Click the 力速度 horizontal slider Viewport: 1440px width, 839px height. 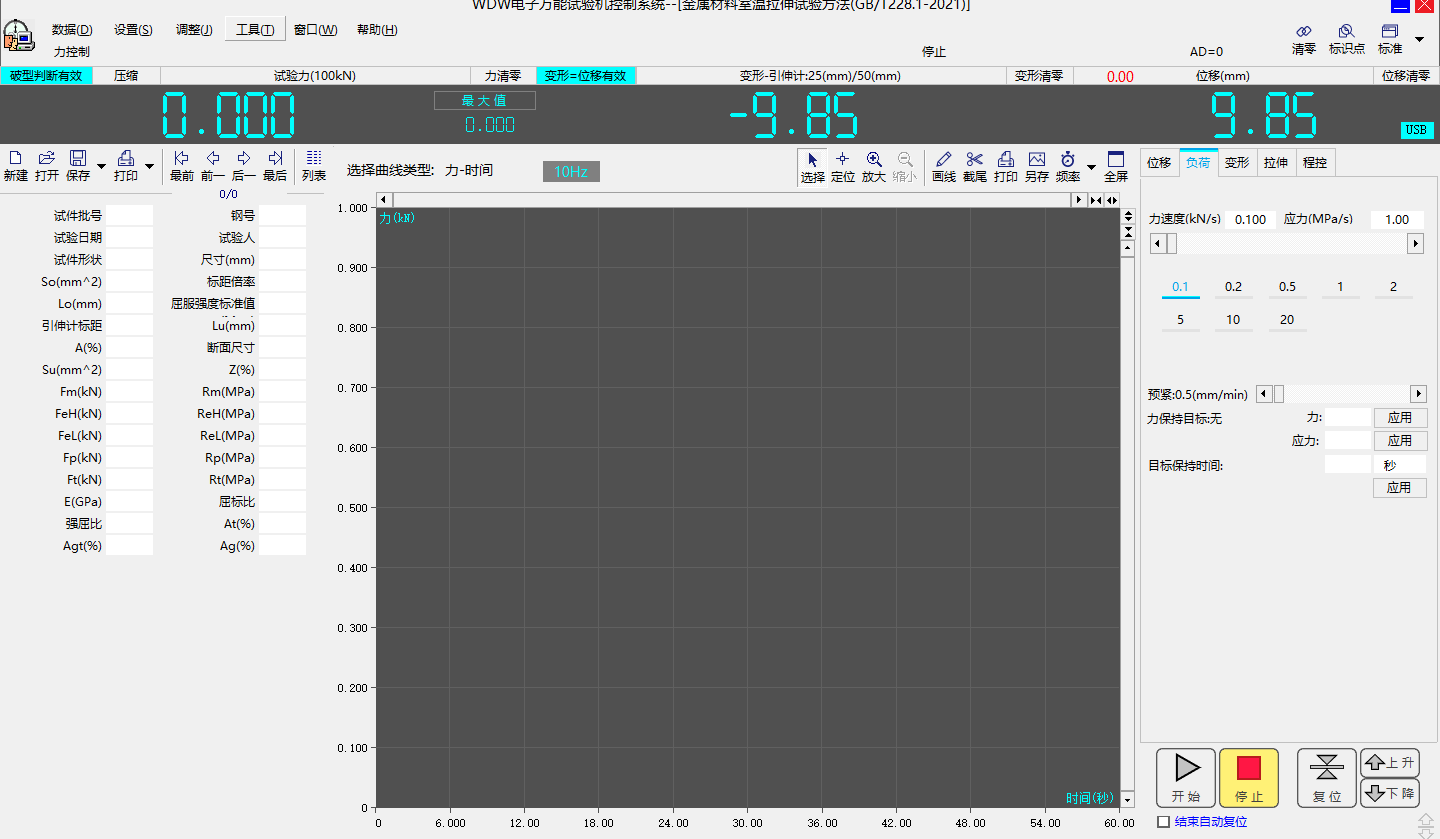[1287, 243]
